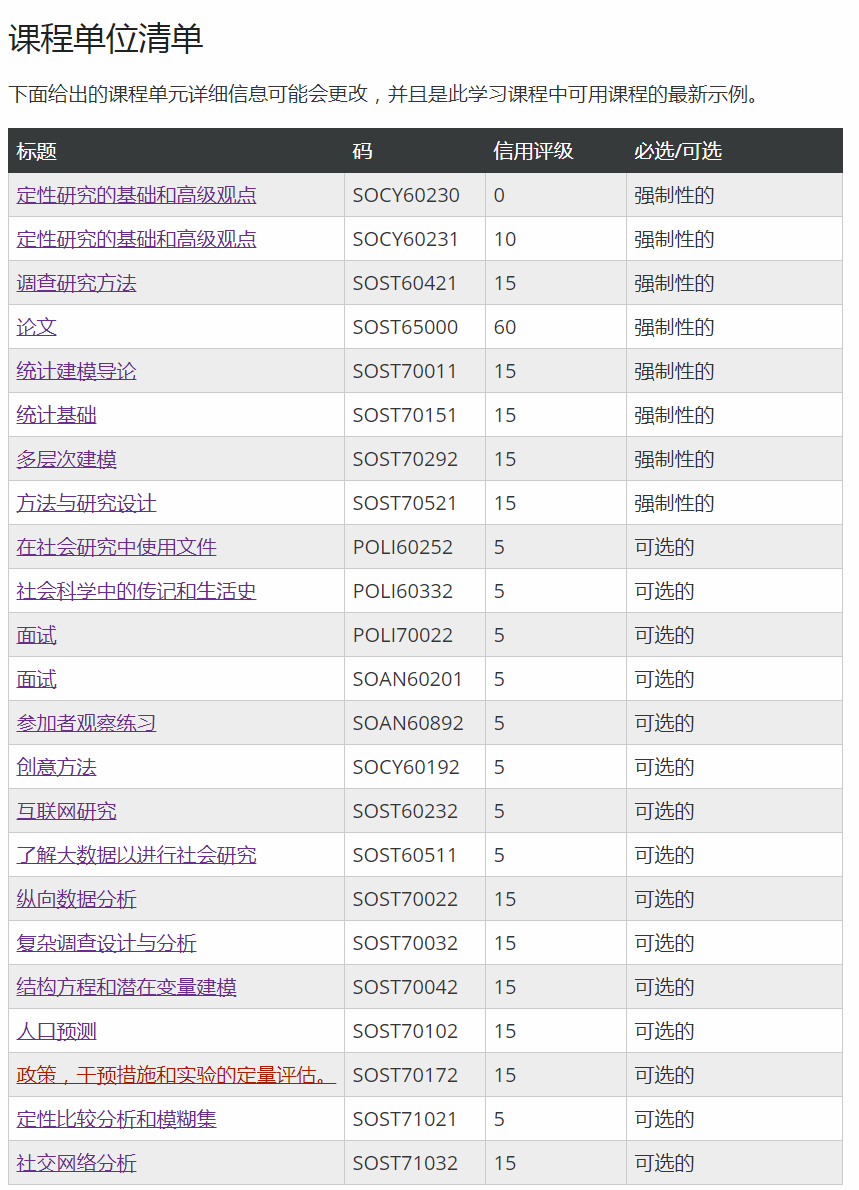Click 社会科学中的传记和生活史 link

coord(136,591)
